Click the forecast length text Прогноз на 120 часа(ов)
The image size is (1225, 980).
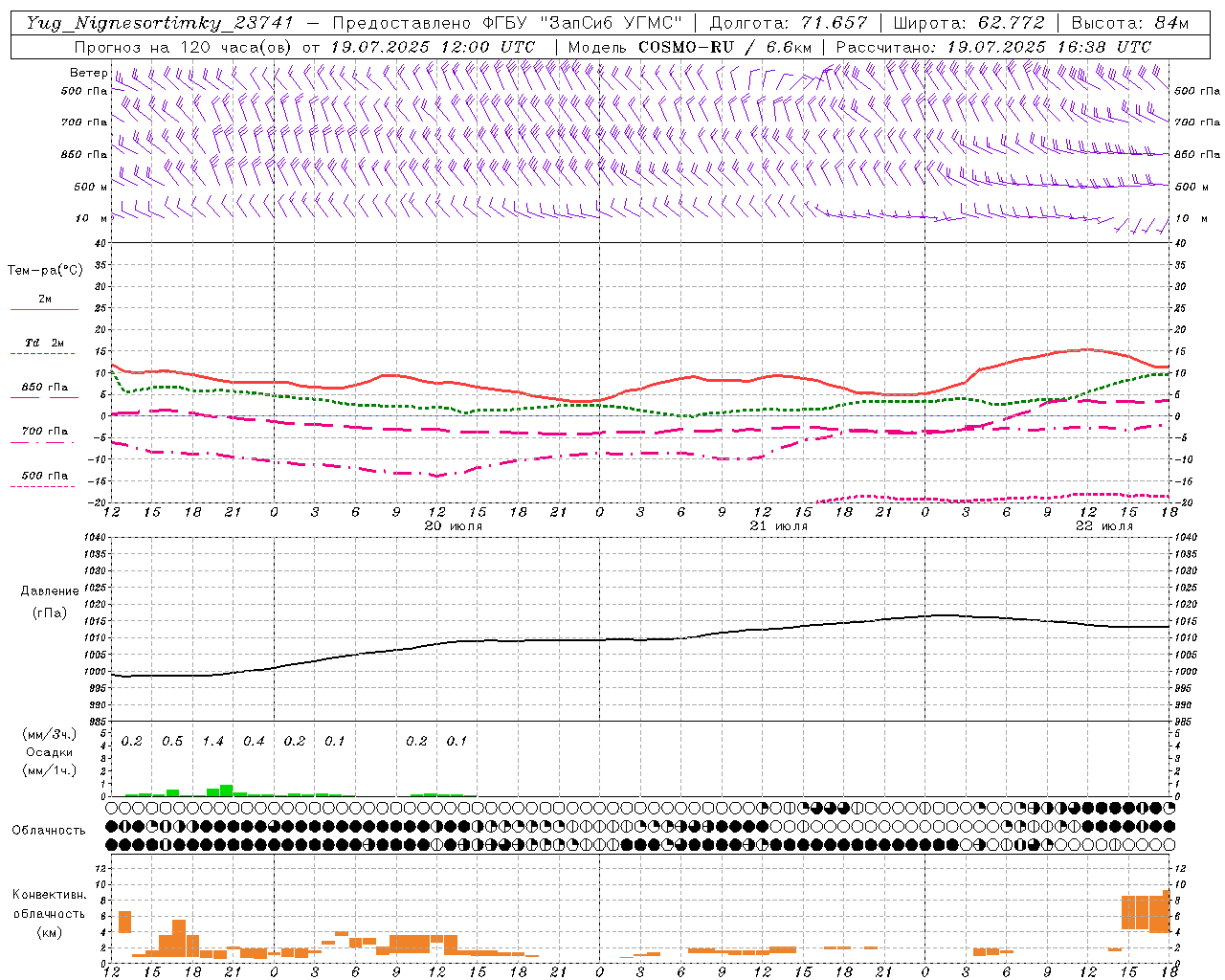pos(184,47)
